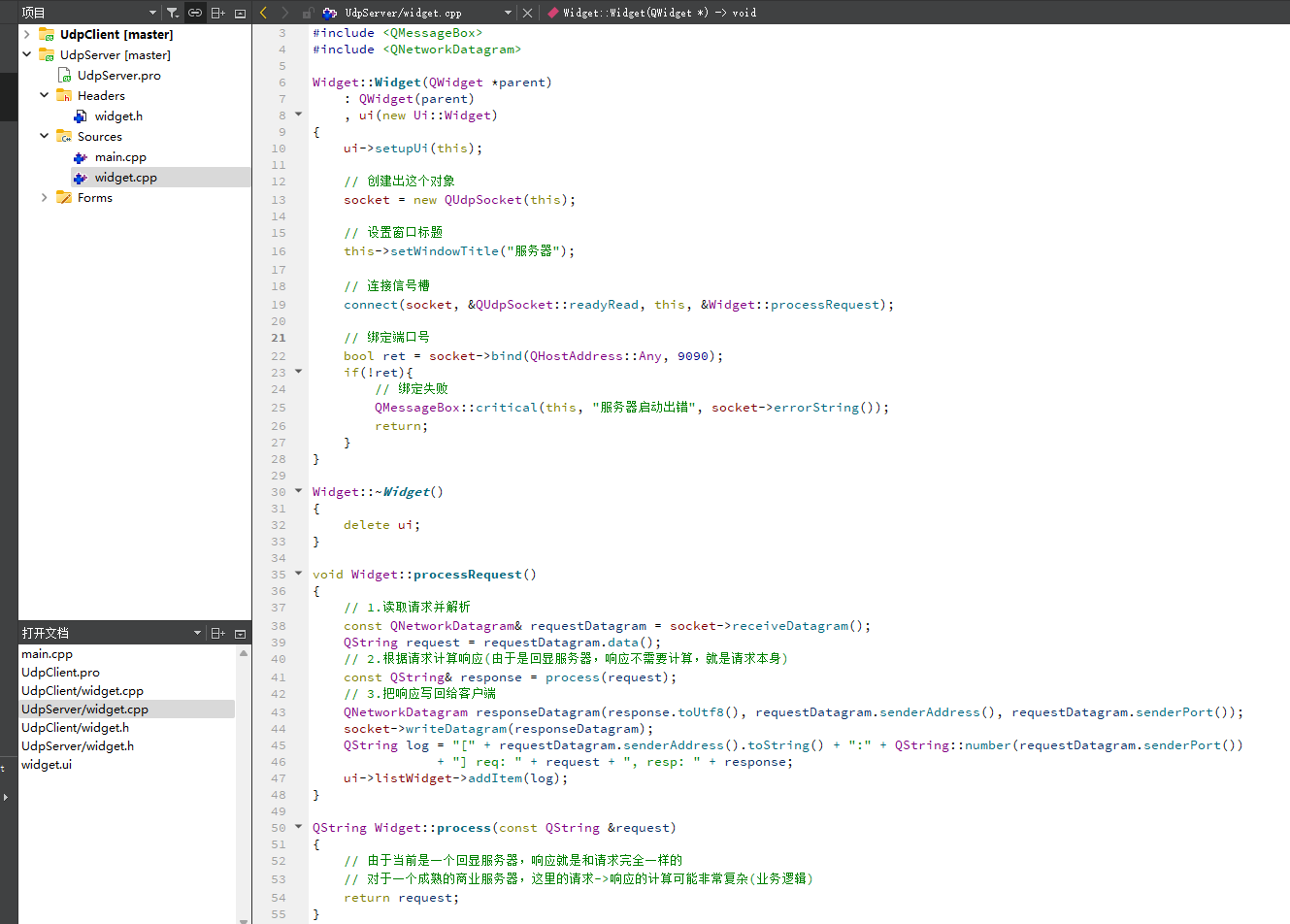Expand the Forms folder

pos(44,197)
